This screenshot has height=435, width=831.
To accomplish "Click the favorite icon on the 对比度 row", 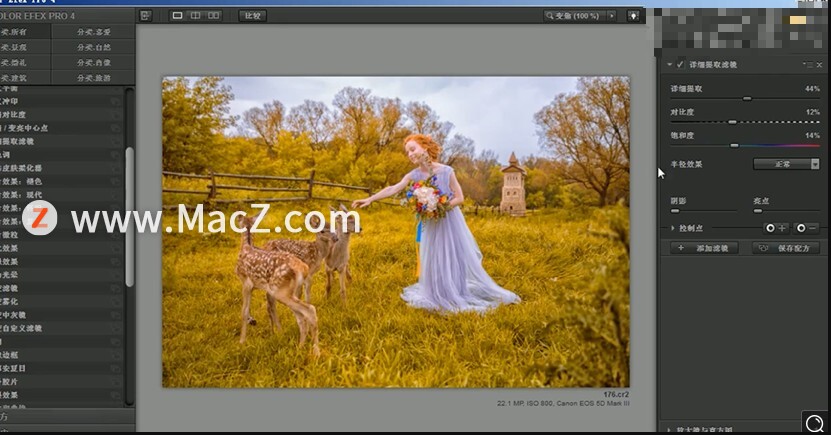I will tap(116, 114).
